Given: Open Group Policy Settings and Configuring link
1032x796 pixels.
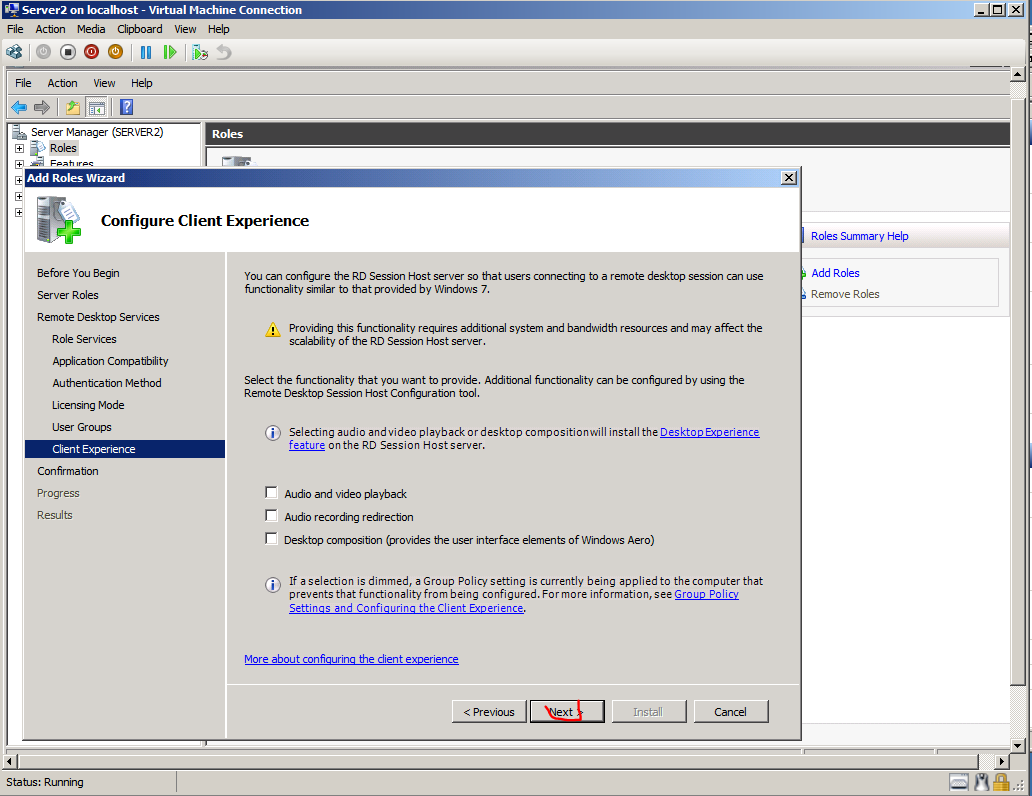Looking at the screenshot, I should 406,608.
